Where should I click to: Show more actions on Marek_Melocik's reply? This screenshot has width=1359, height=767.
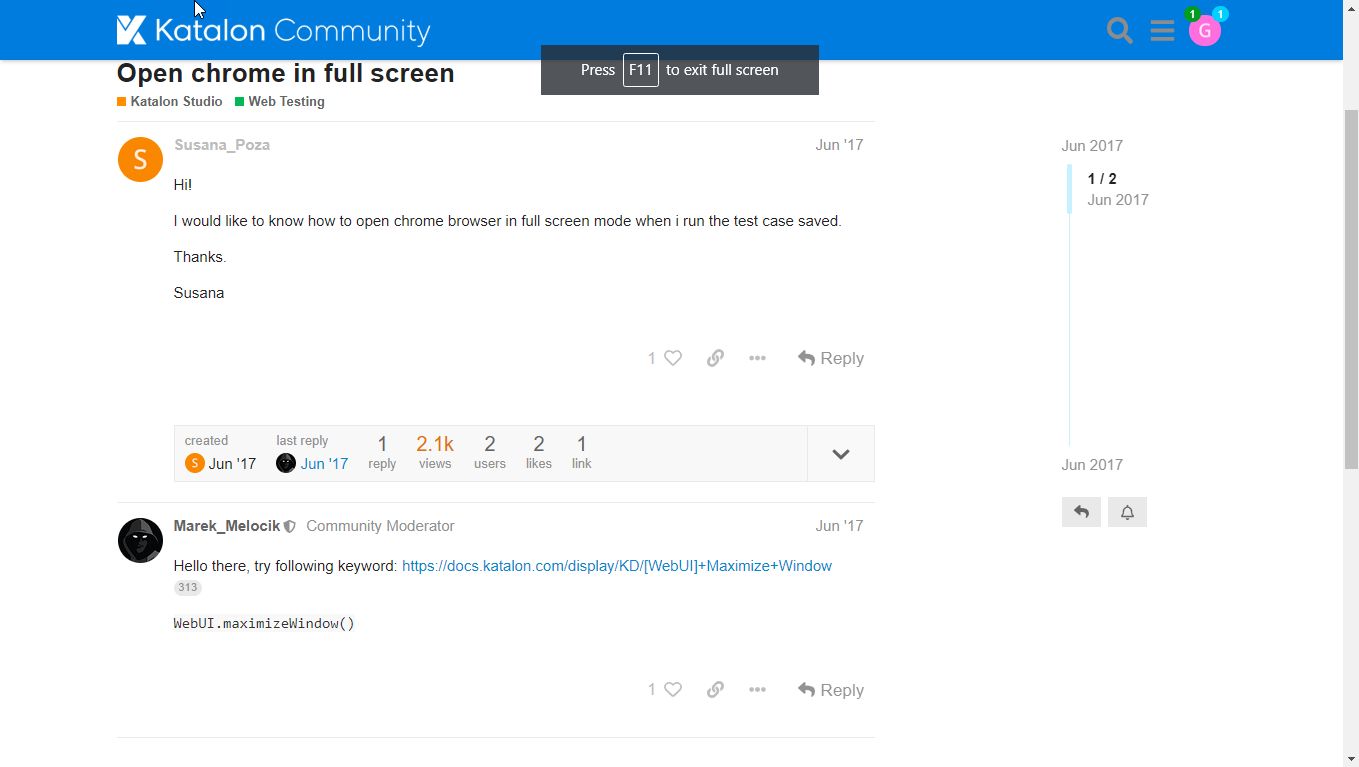pos(757,690)
